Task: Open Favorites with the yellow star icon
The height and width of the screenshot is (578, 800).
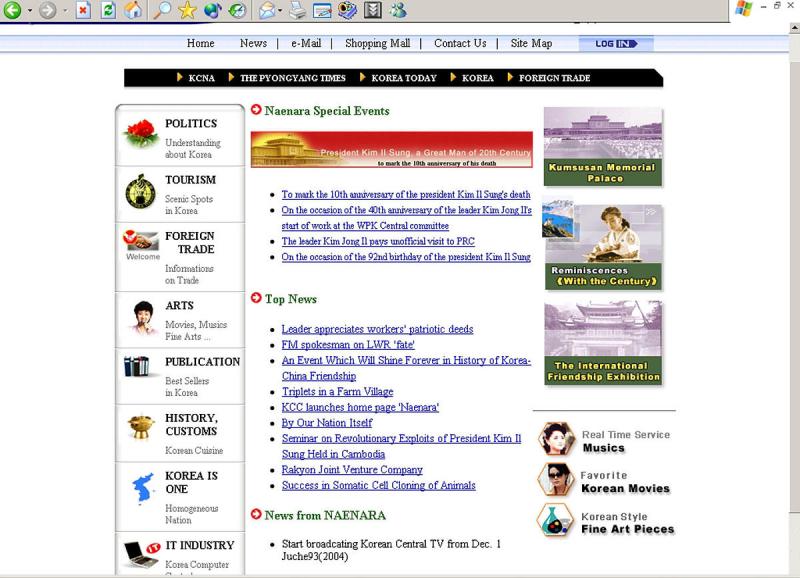Action: coord(187,10)
